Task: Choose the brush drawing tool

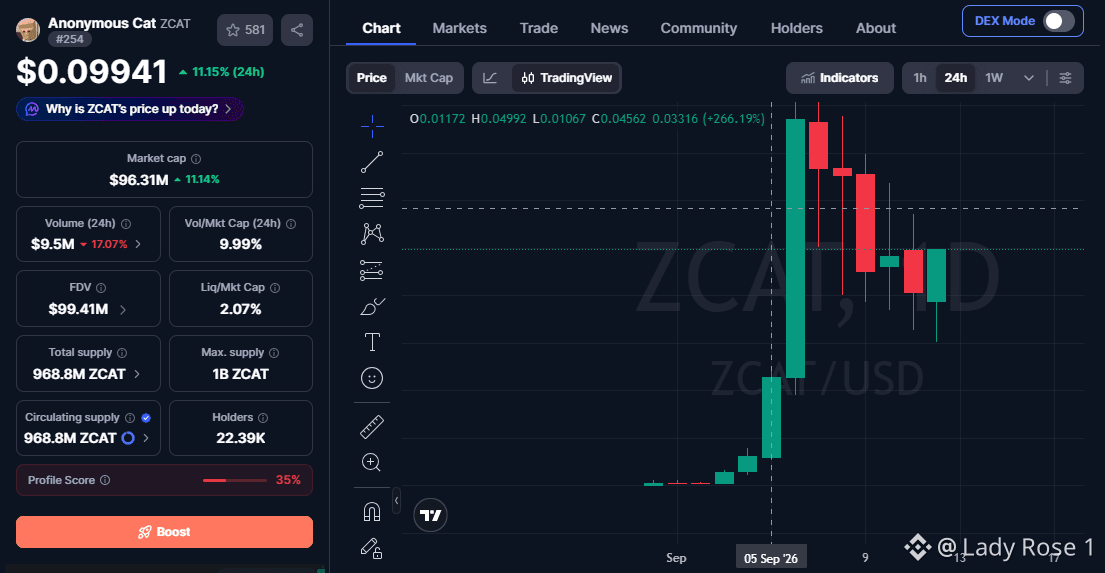Action: click(x=372, y=307)
